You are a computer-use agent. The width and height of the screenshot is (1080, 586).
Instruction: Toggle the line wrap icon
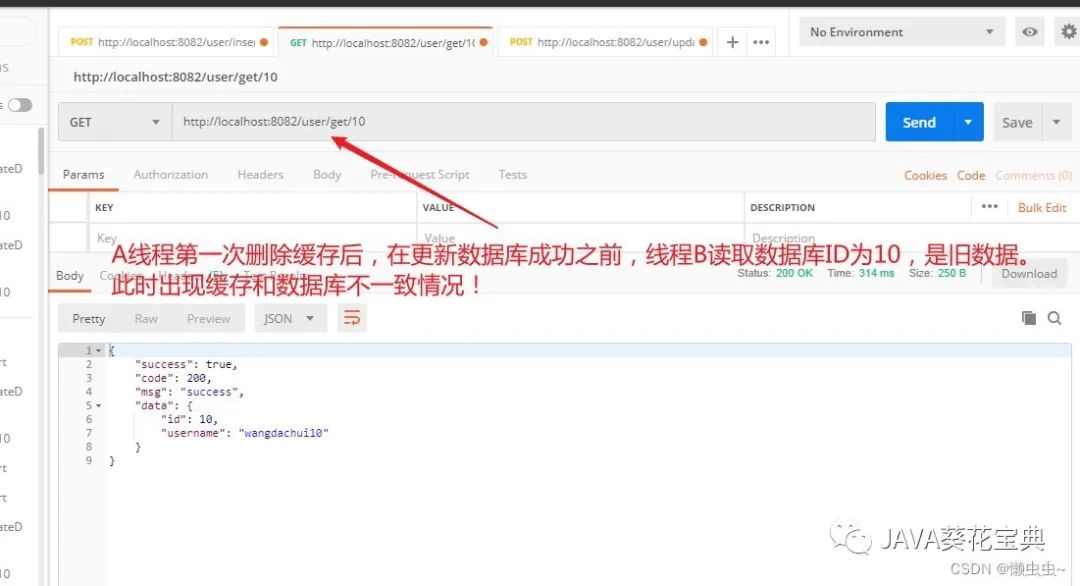pyautogui.click(x=352, y=318)
